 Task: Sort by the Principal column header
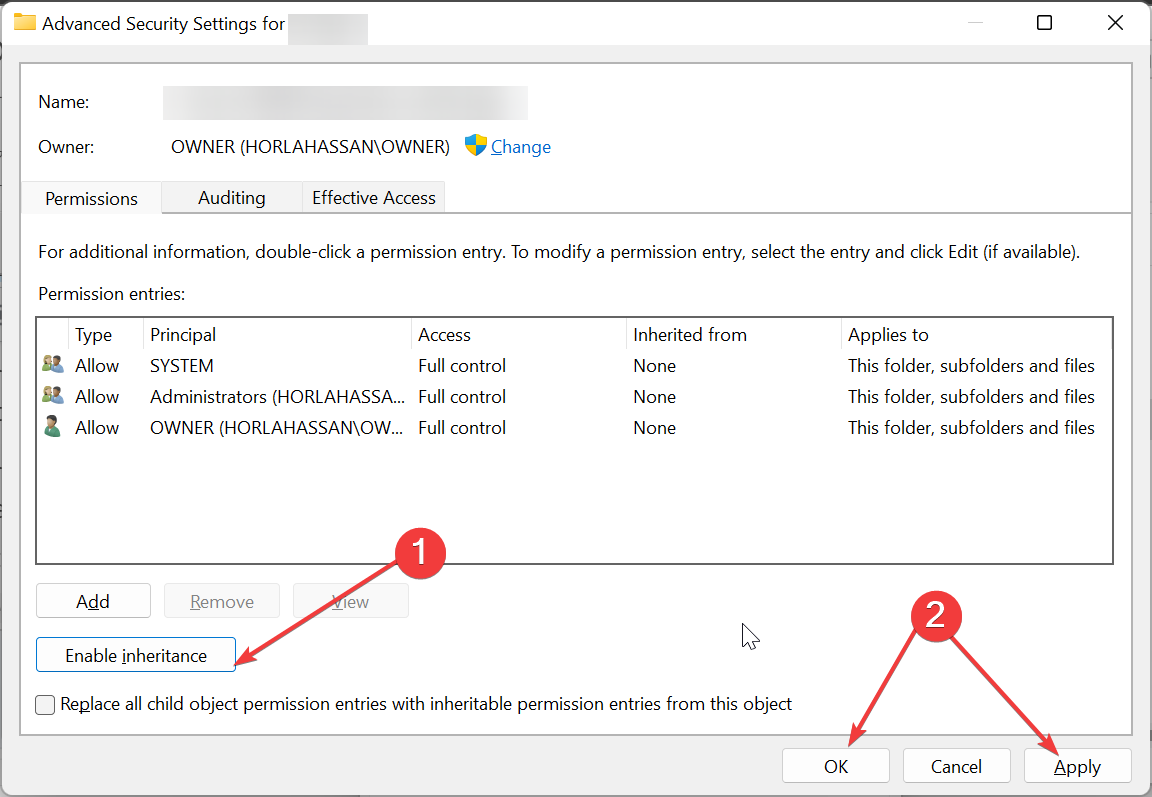coord(183,335)
